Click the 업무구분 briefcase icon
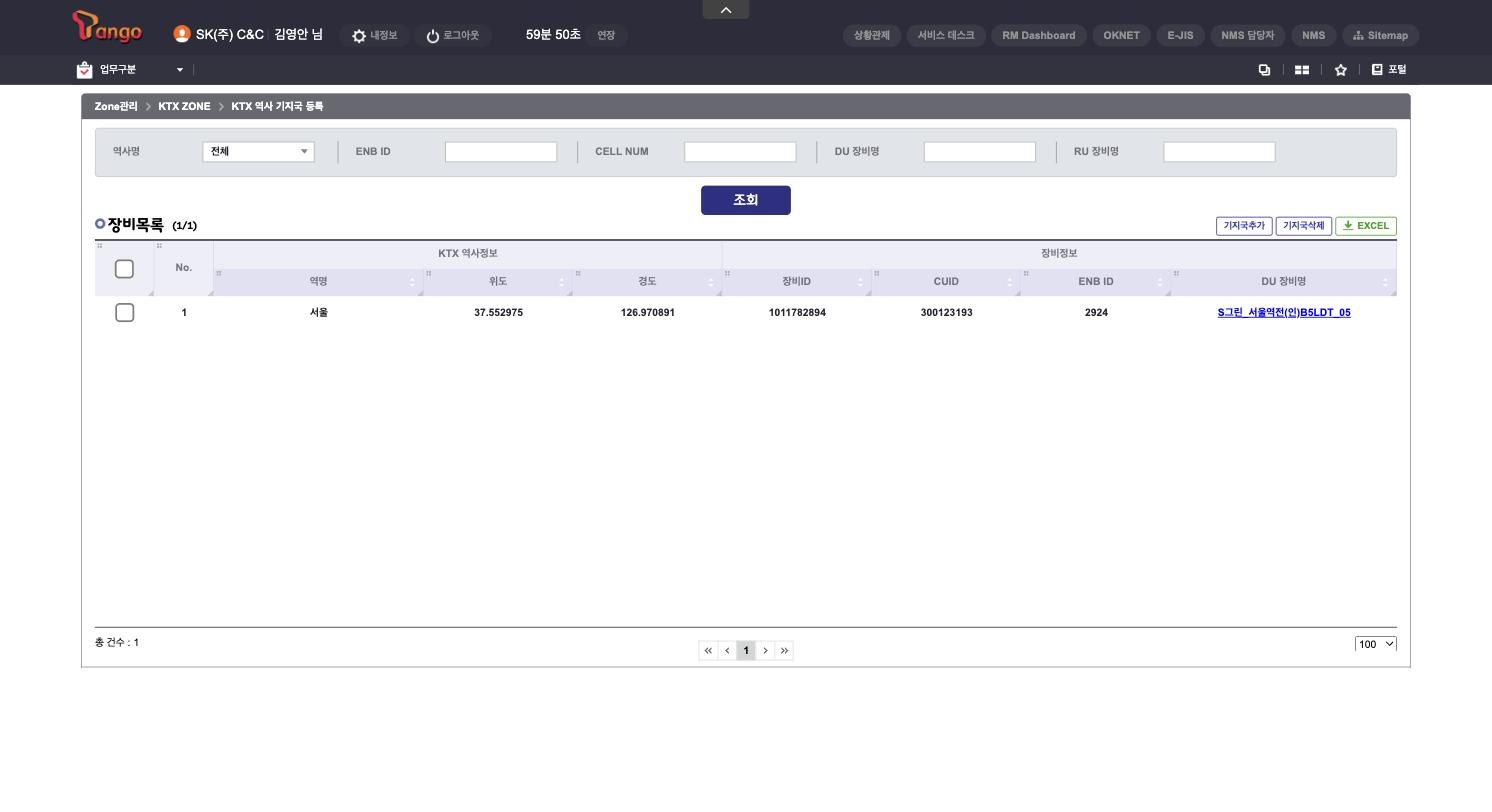This screenshot has height=812, width=1492. click(x=85, y=70)
